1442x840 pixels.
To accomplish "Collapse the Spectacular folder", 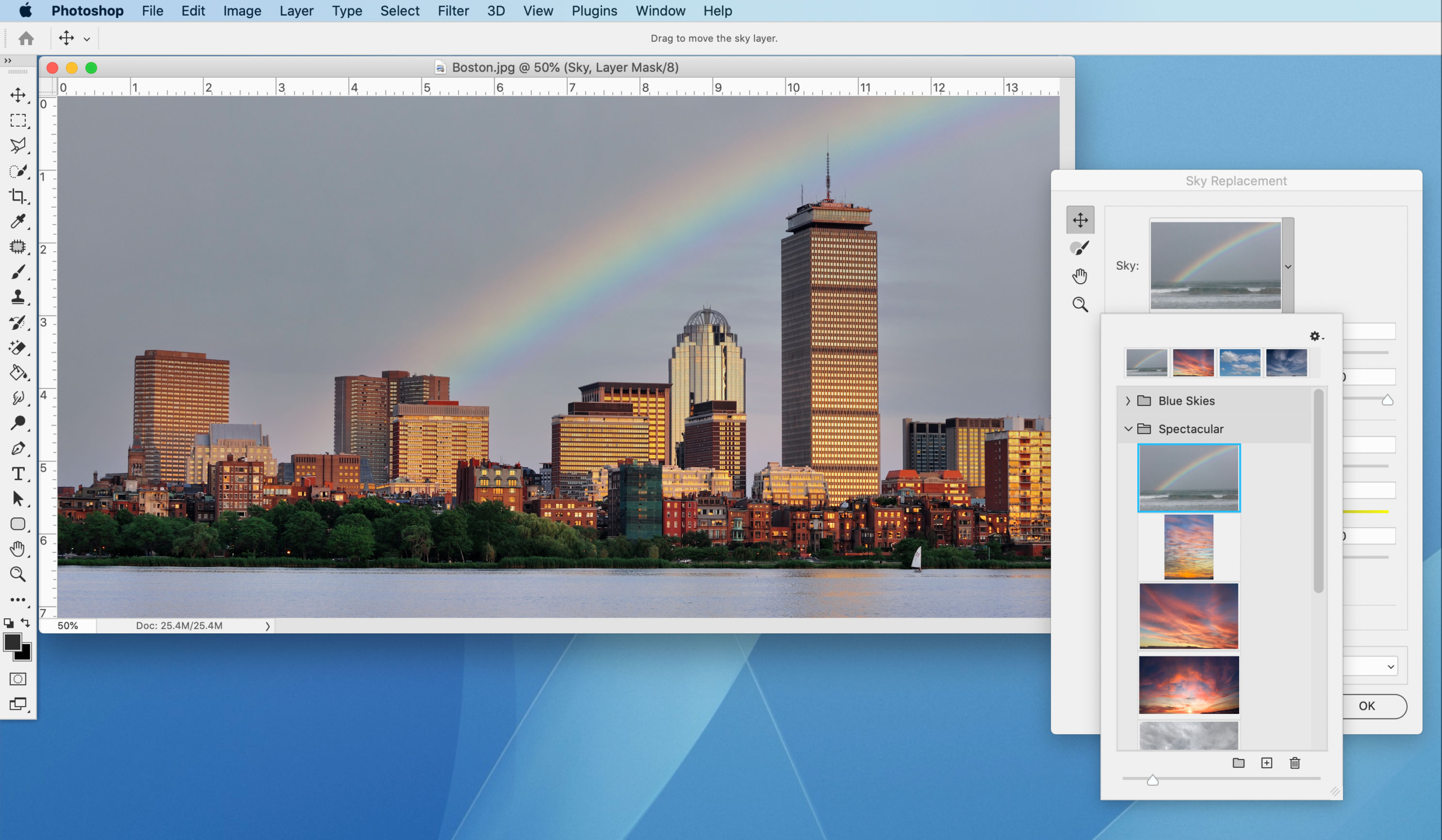I will pyautogui.click(x=1128, y=429).
